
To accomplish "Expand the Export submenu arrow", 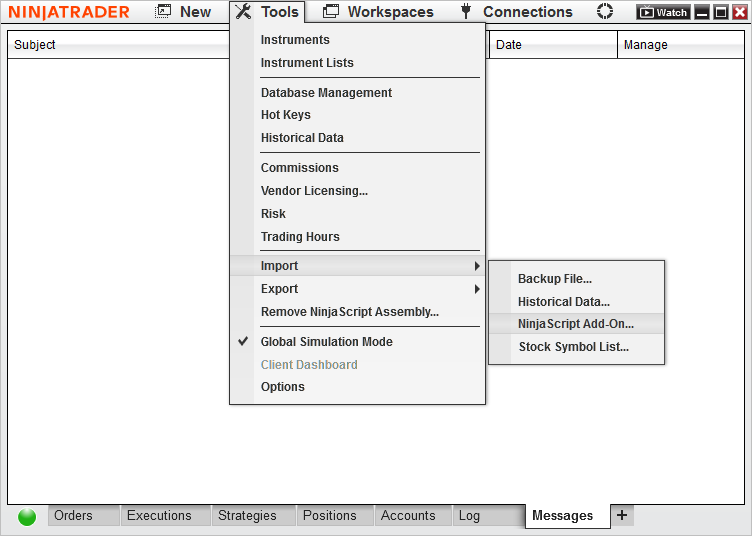I will coord(477,289).
